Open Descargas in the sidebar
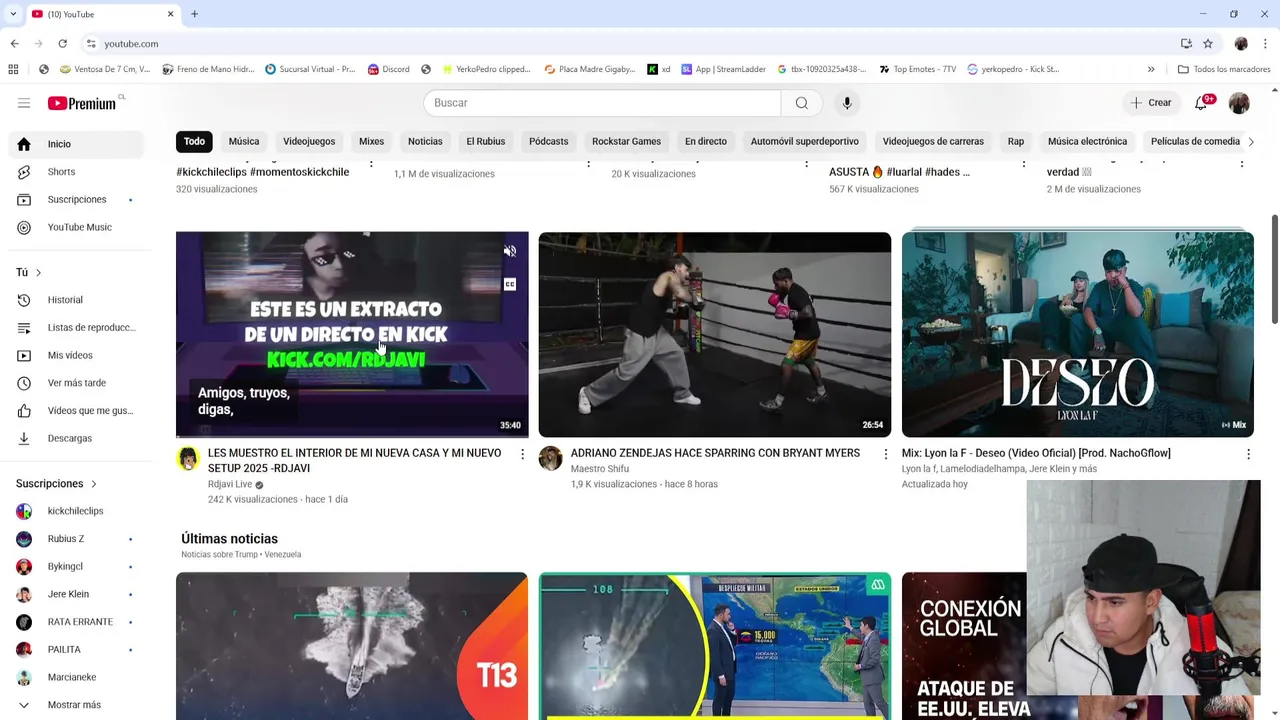This screenshot has width=1280, height=720. click(76, 438)
